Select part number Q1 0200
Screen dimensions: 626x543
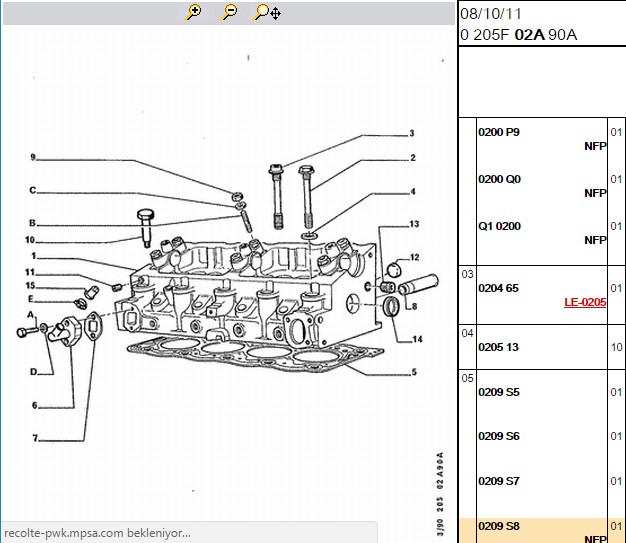click(499, 226)
